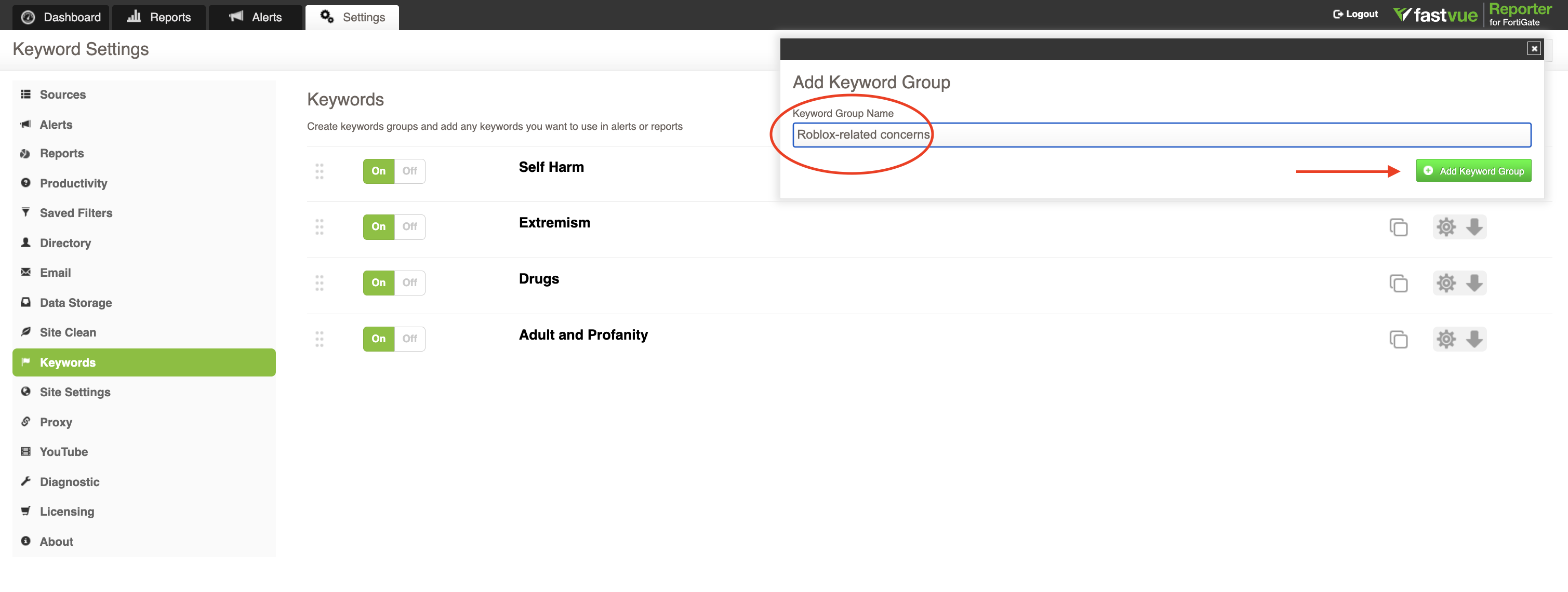The height and width of the screenshot is (592, 1568).
Task: Log out using the Logout link
Action: coord(1355,14)
